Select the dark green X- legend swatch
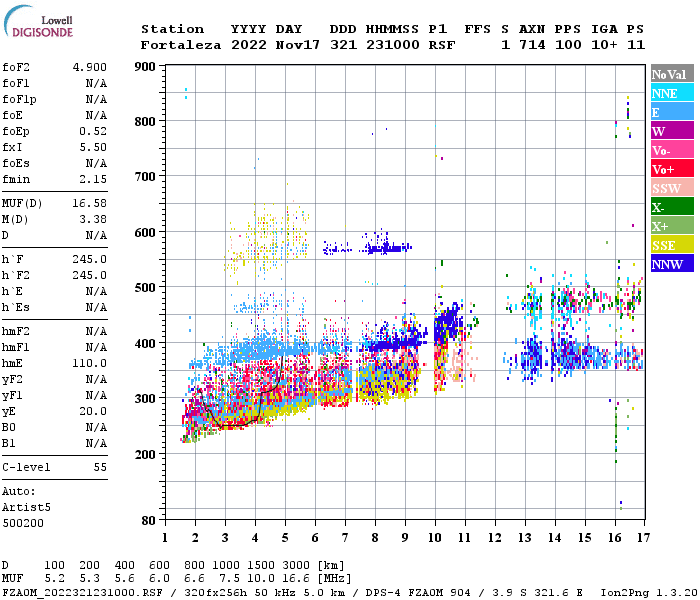This screenshot has width=700, height=600. pos(672,207)
